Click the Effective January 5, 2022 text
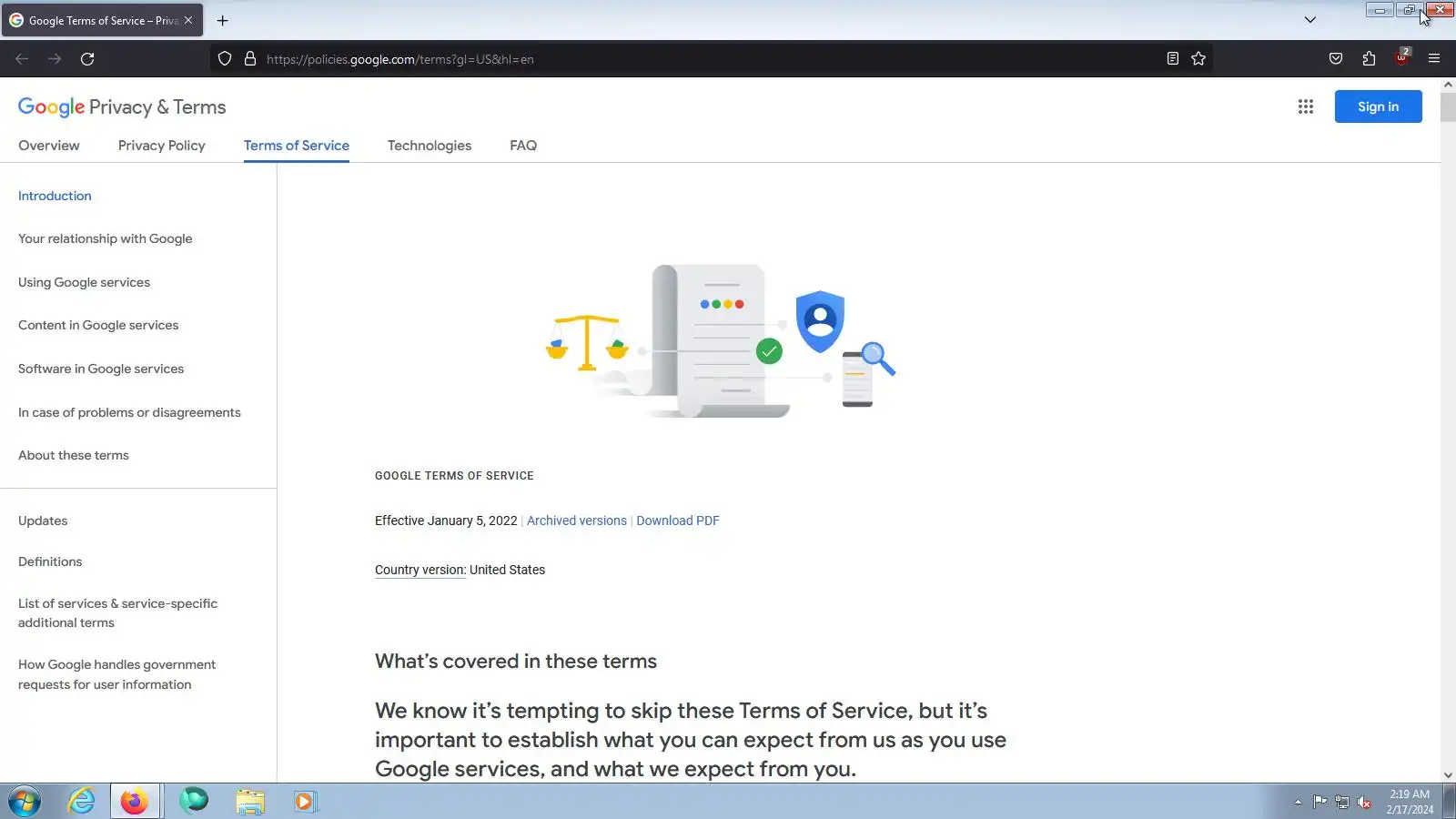 (446, 521)
